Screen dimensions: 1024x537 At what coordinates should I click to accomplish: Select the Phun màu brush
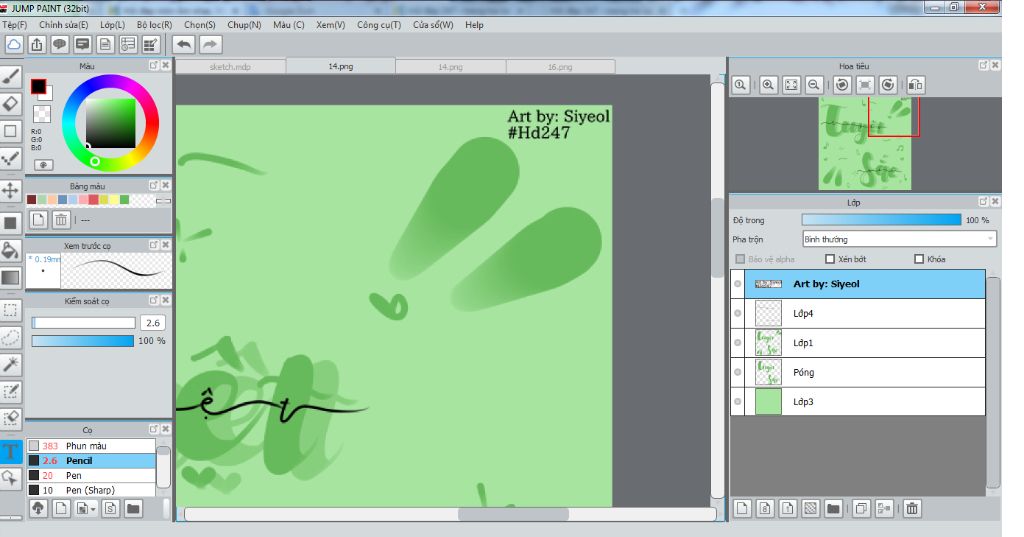coord(91,446)
